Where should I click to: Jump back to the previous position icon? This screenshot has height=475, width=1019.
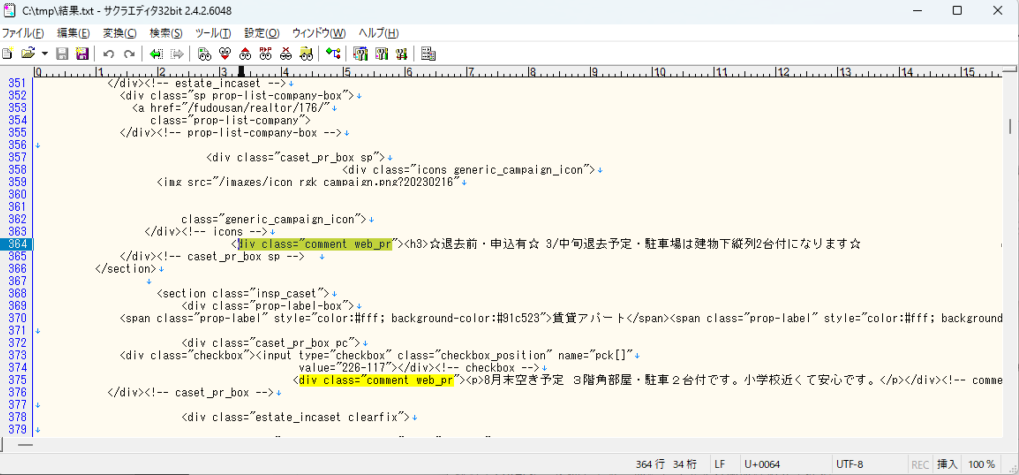[156, 53]
